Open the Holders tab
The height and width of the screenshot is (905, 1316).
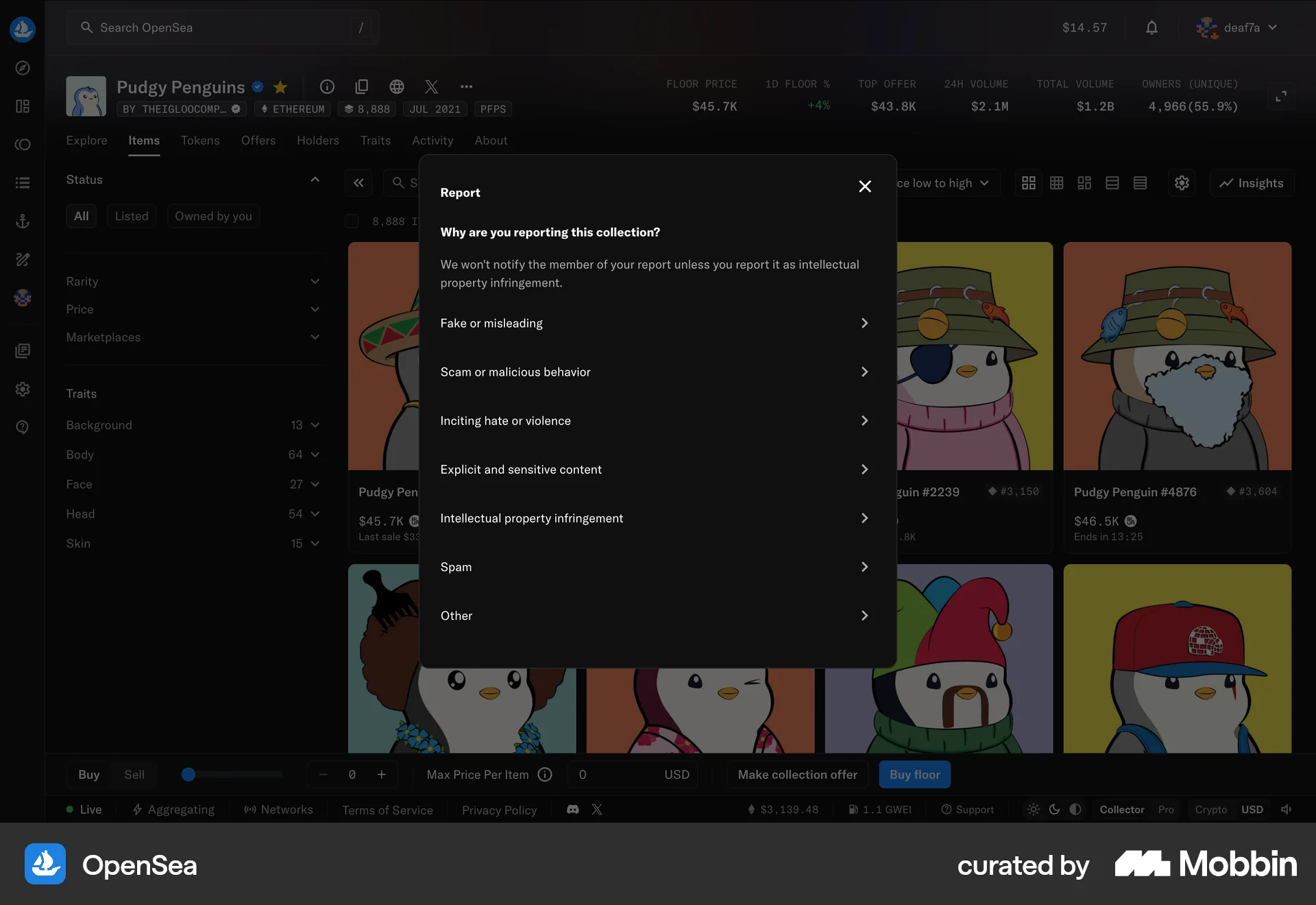pos(317,141)
